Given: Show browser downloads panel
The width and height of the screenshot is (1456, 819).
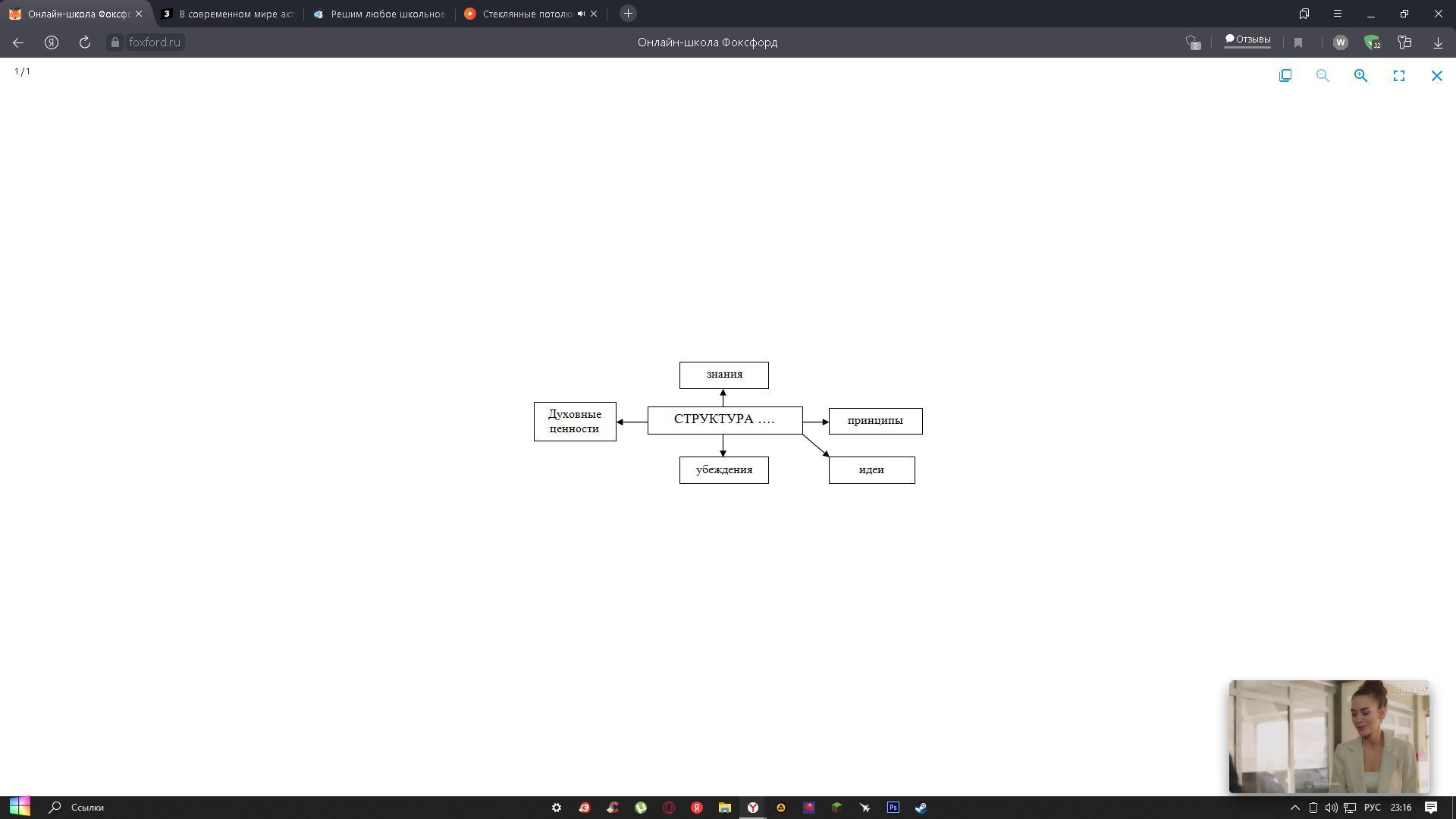Looking at the screenshot, I should (1438, 42).
